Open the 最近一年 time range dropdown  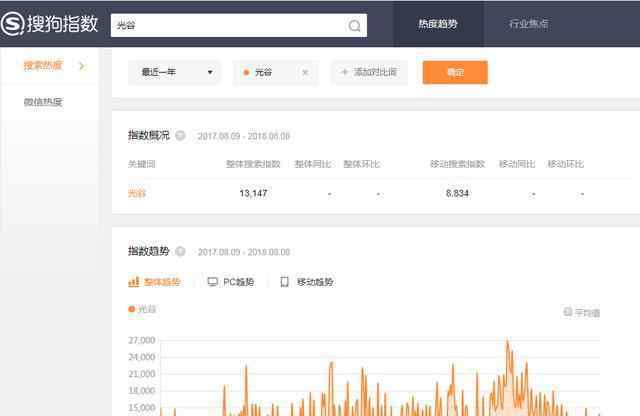175,73
